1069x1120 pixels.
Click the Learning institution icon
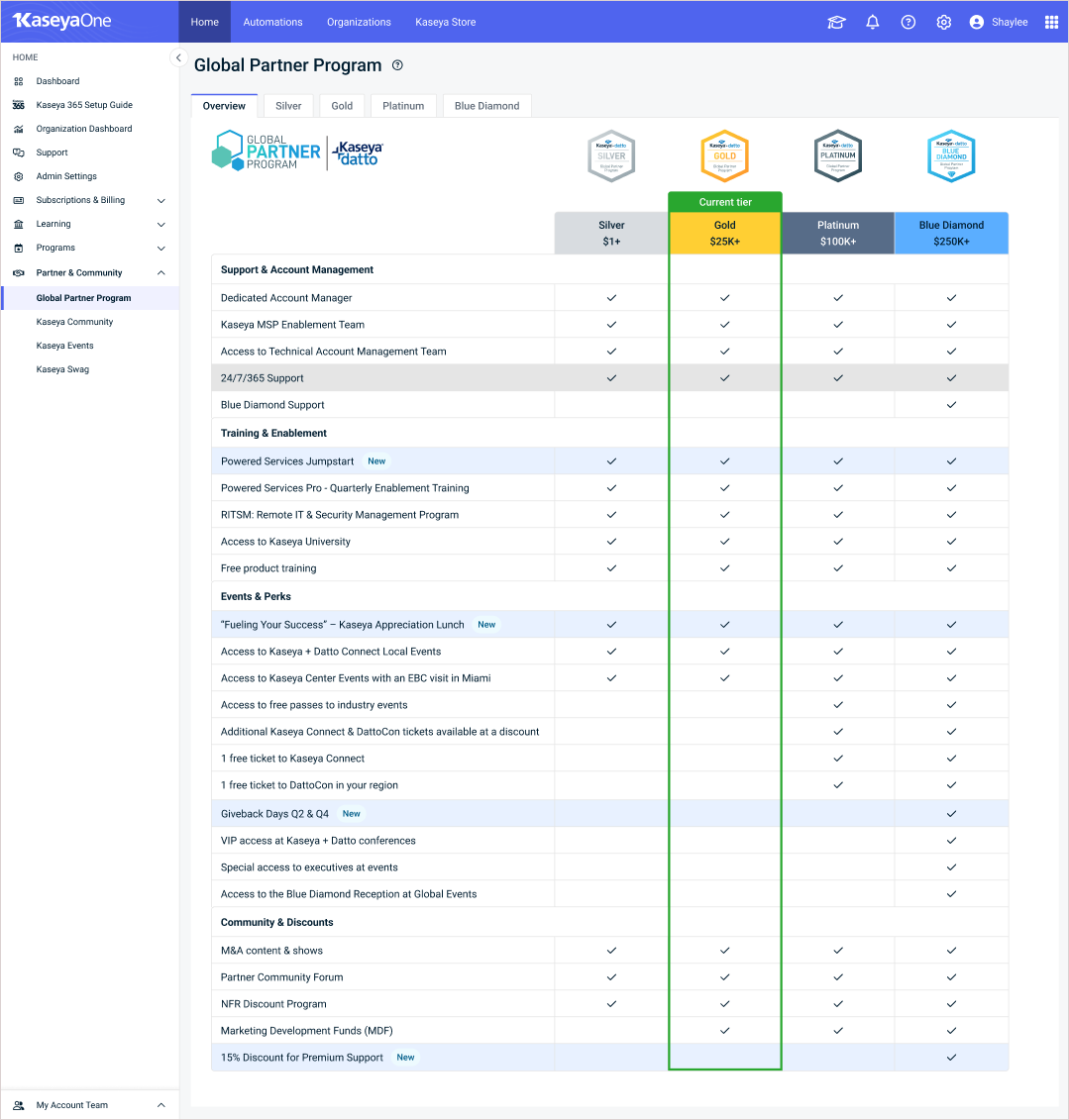coord(19,224)
